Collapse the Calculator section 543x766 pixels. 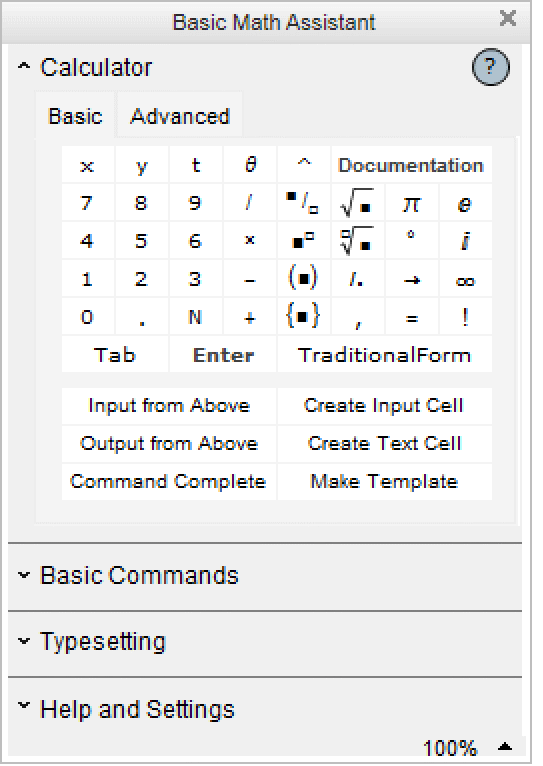pyautogui.click(x=23, y=66)
